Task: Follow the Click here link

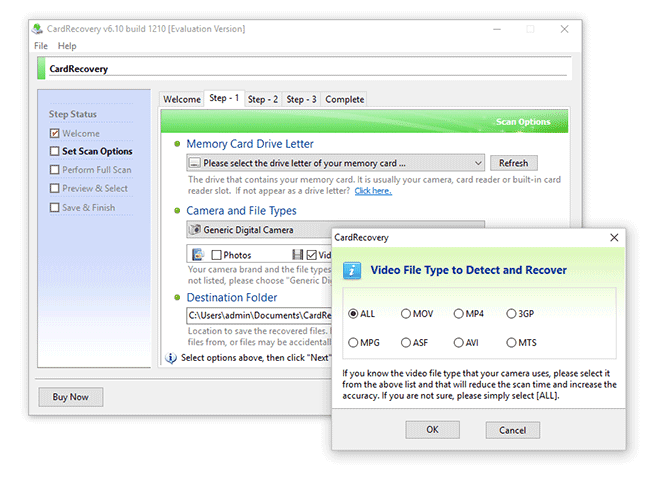Action: [373, 191]
